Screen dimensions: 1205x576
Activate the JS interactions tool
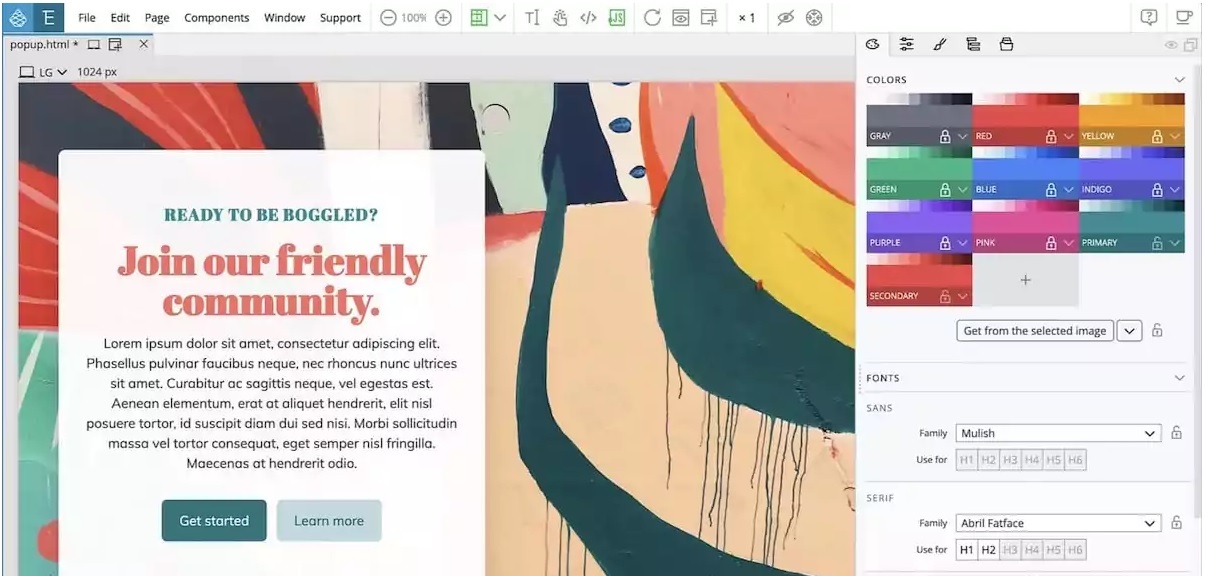(x=617, y=17)
